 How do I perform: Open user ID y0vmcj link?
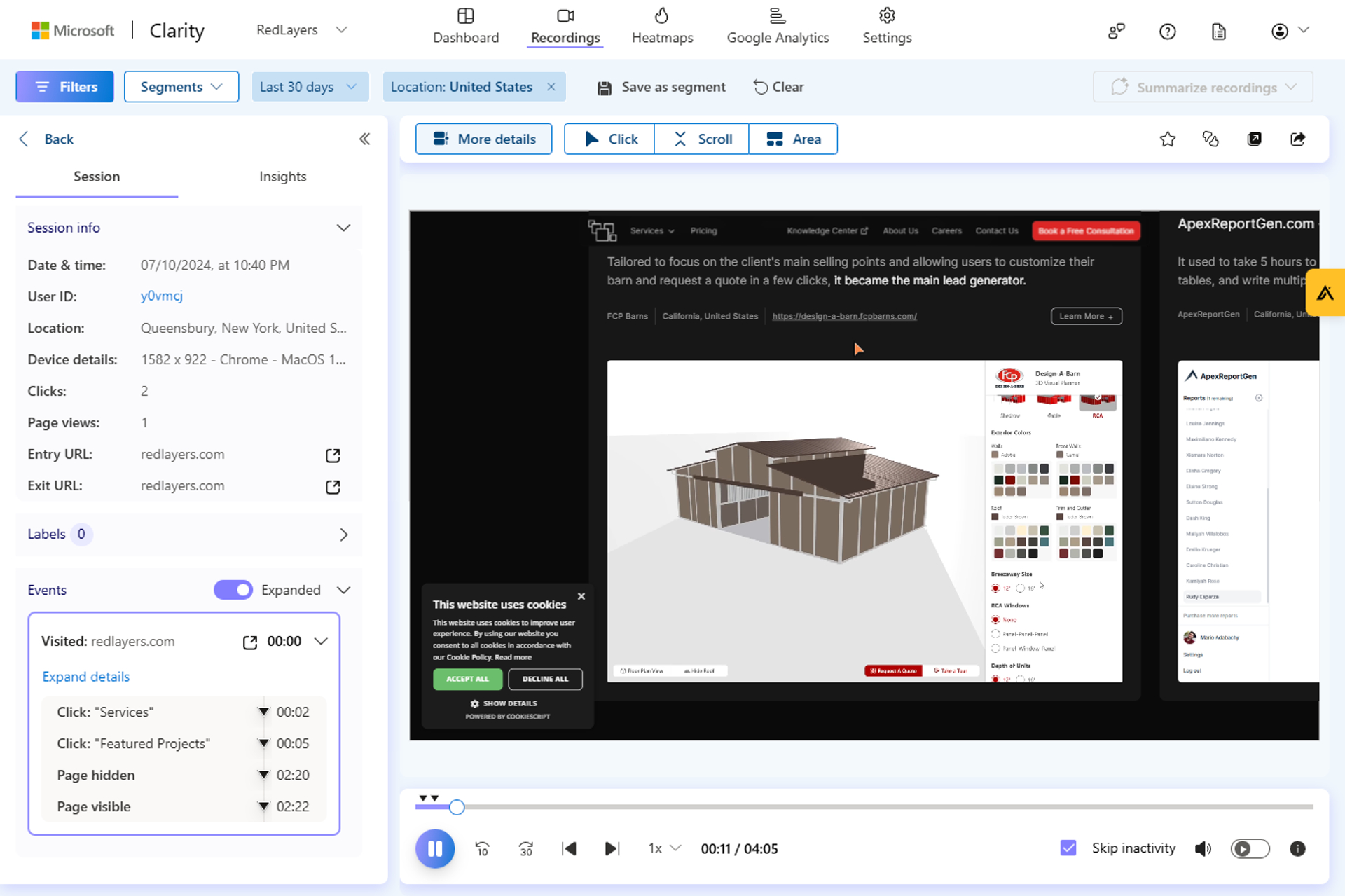click(161, 296)
